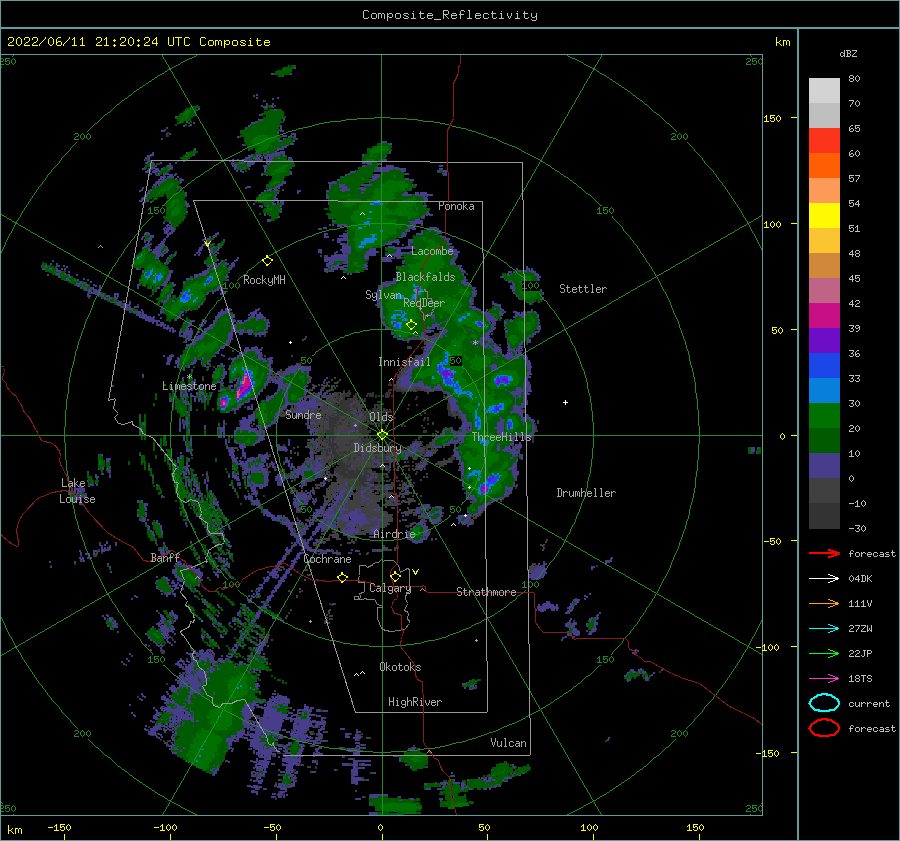
Task: Click the dBZ legend heading
Action: click(848, 53)
